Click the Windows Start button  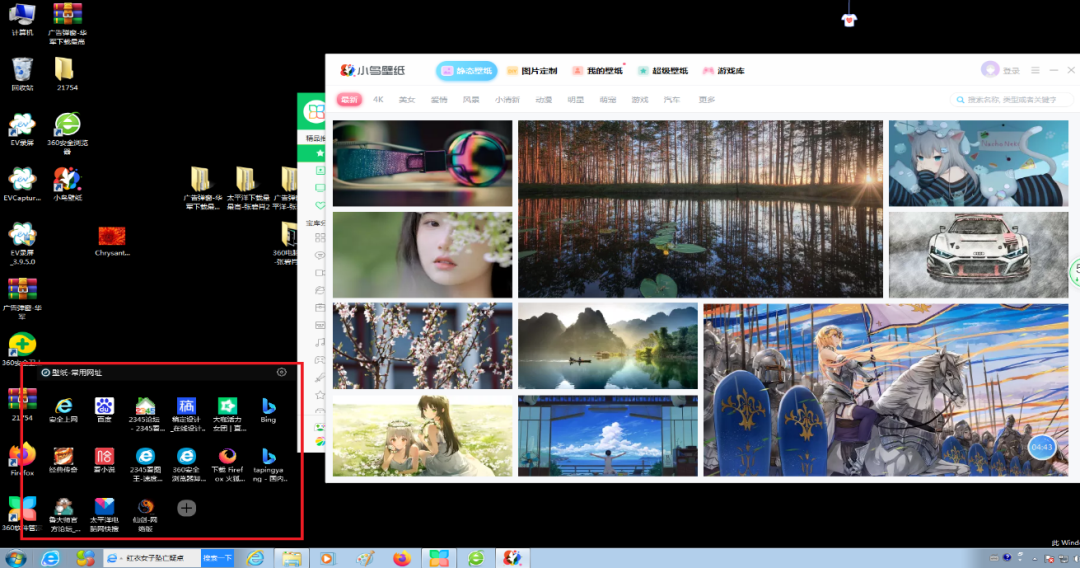pyautogui.click(x=16, y=557)
